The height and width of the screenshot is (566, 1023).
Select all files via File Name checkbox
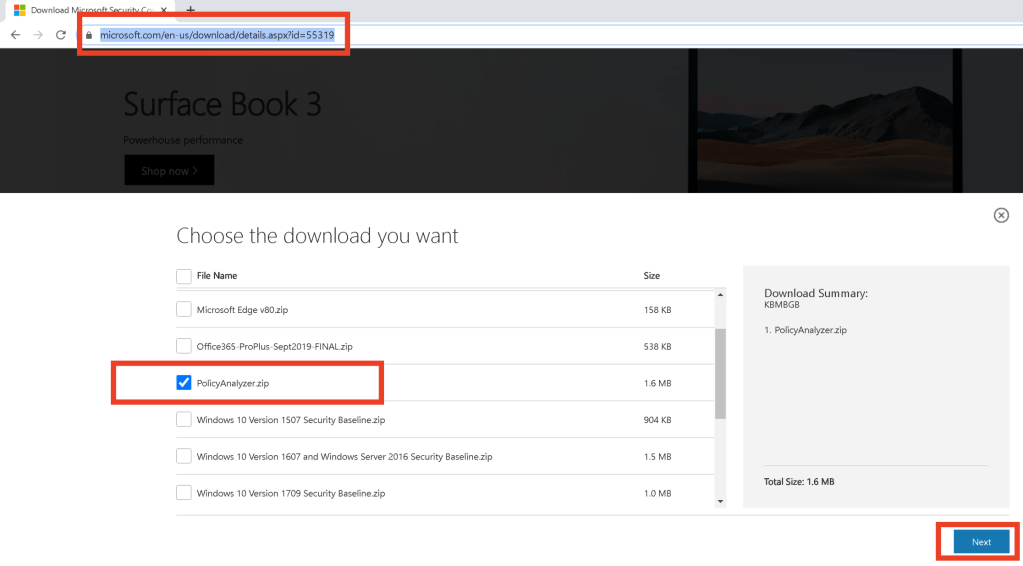(x=184, y=276)
